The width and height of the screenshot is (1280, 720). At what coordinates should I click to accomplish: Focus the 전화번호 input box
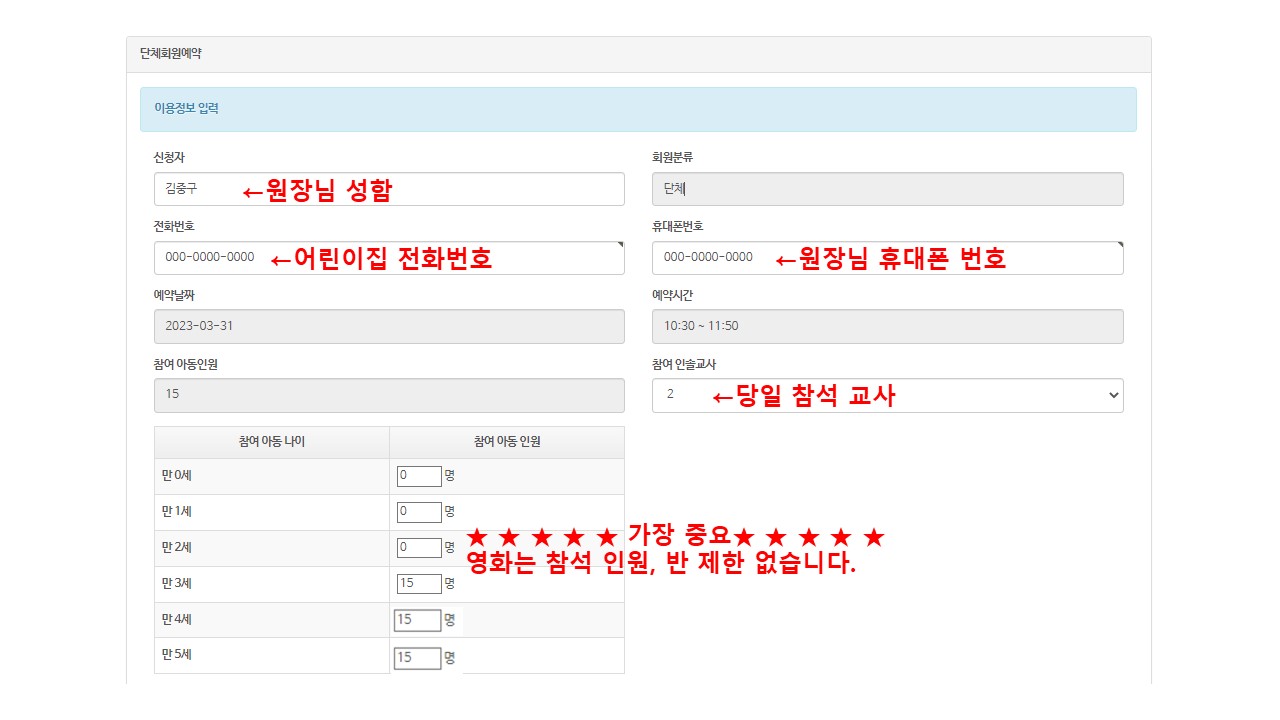(389, 257)
